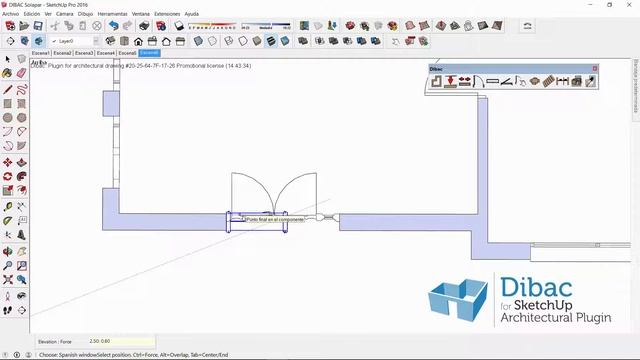Toggle the blue X-ray face style
This screenshot has width=640, height=360.
(198, 41)
